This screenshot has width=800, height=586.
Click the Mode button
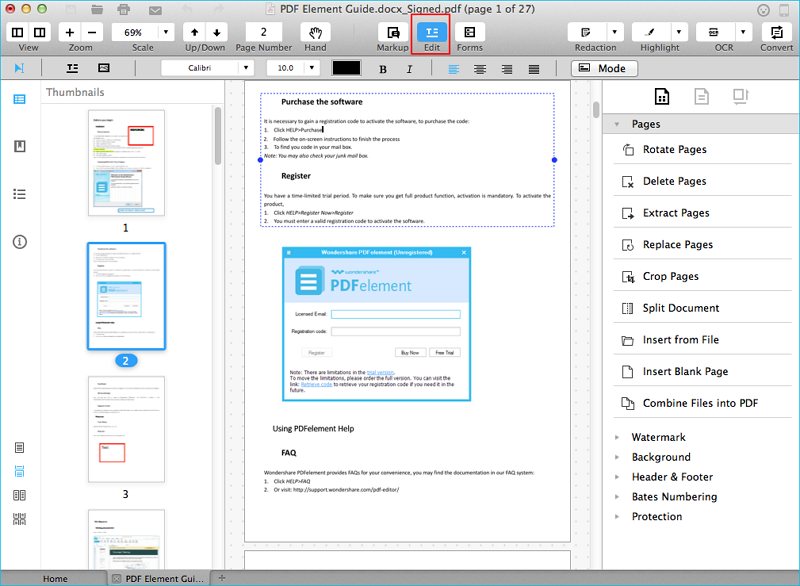coord(605,68)
